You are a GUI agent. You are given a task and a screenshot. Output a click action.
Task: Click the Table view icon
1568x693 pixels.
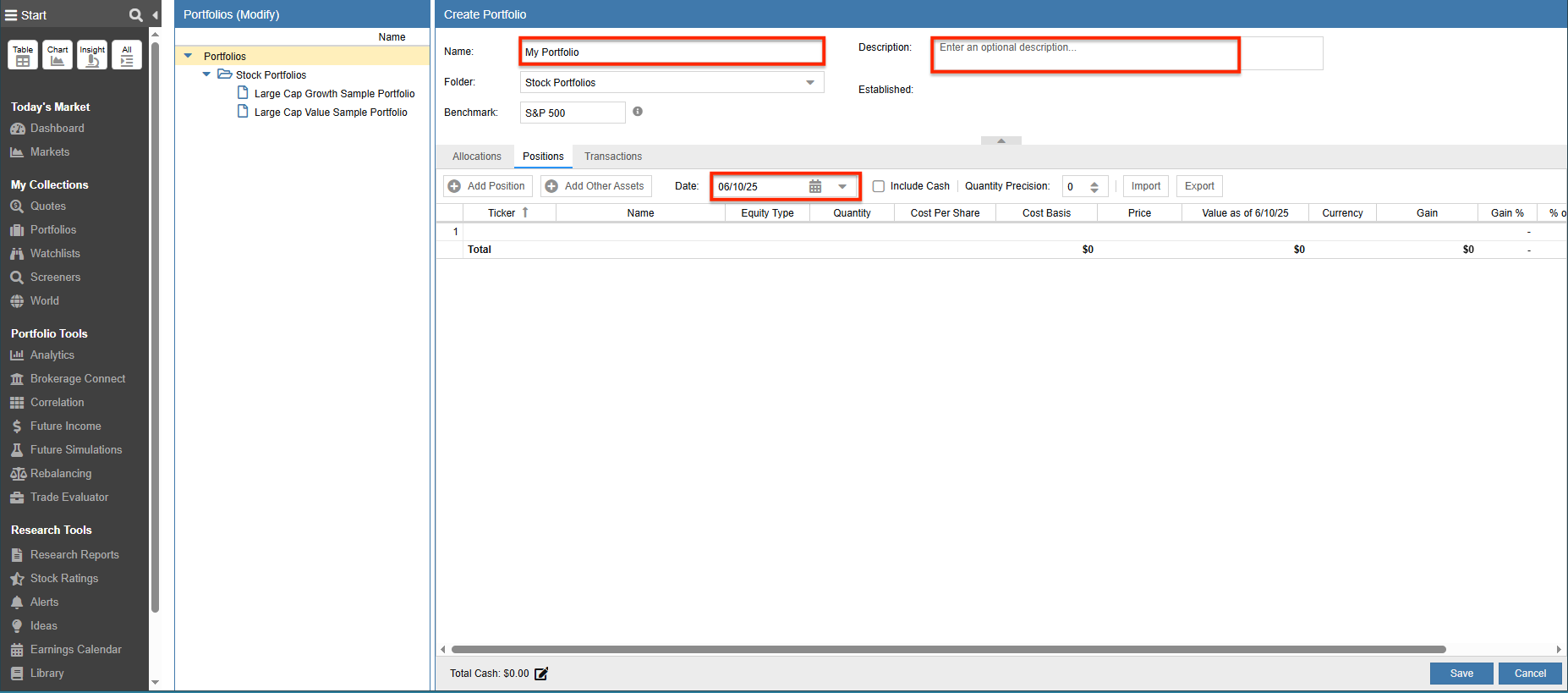[x=23, y=56]
